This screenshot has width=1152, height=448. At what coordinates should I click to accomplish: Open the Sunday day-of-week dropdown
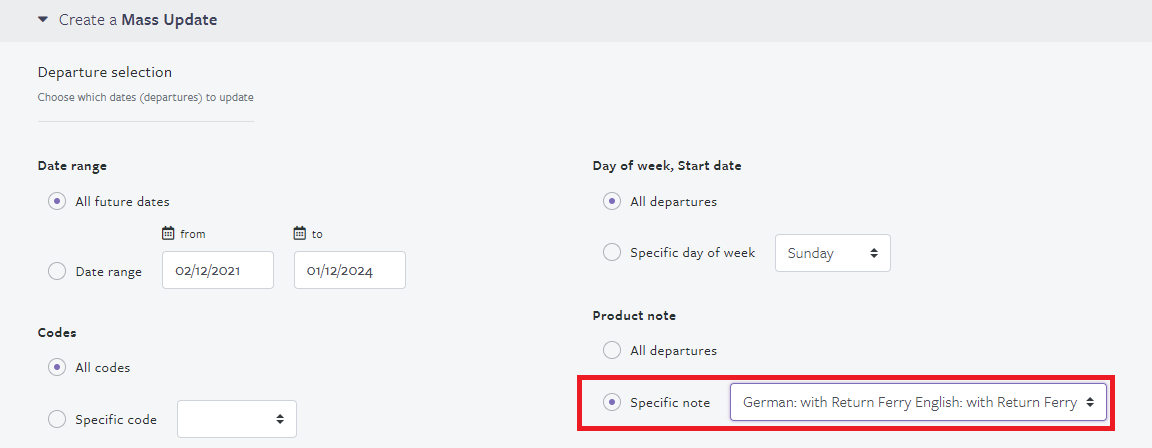(x=832, y=253)
